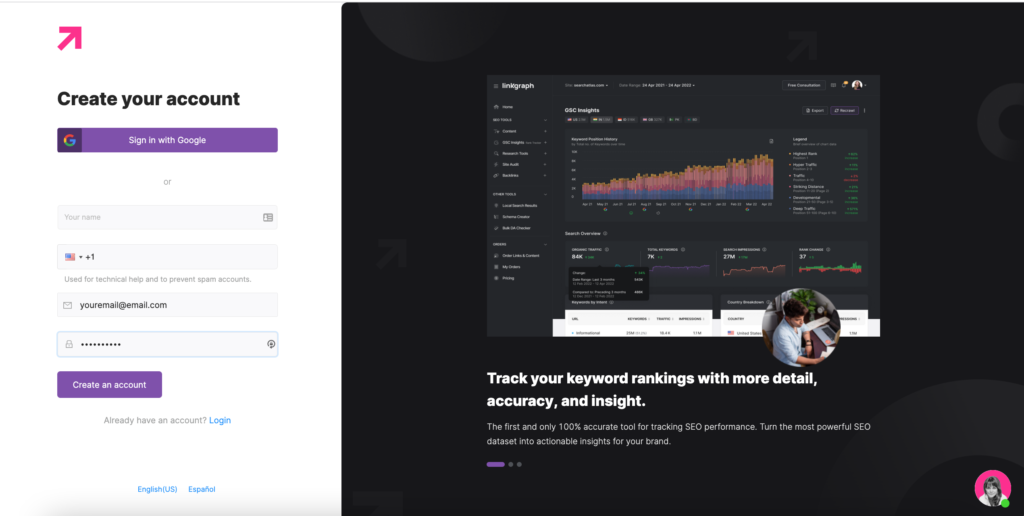
Task: Follow the Login link
Action: point(220,420)
